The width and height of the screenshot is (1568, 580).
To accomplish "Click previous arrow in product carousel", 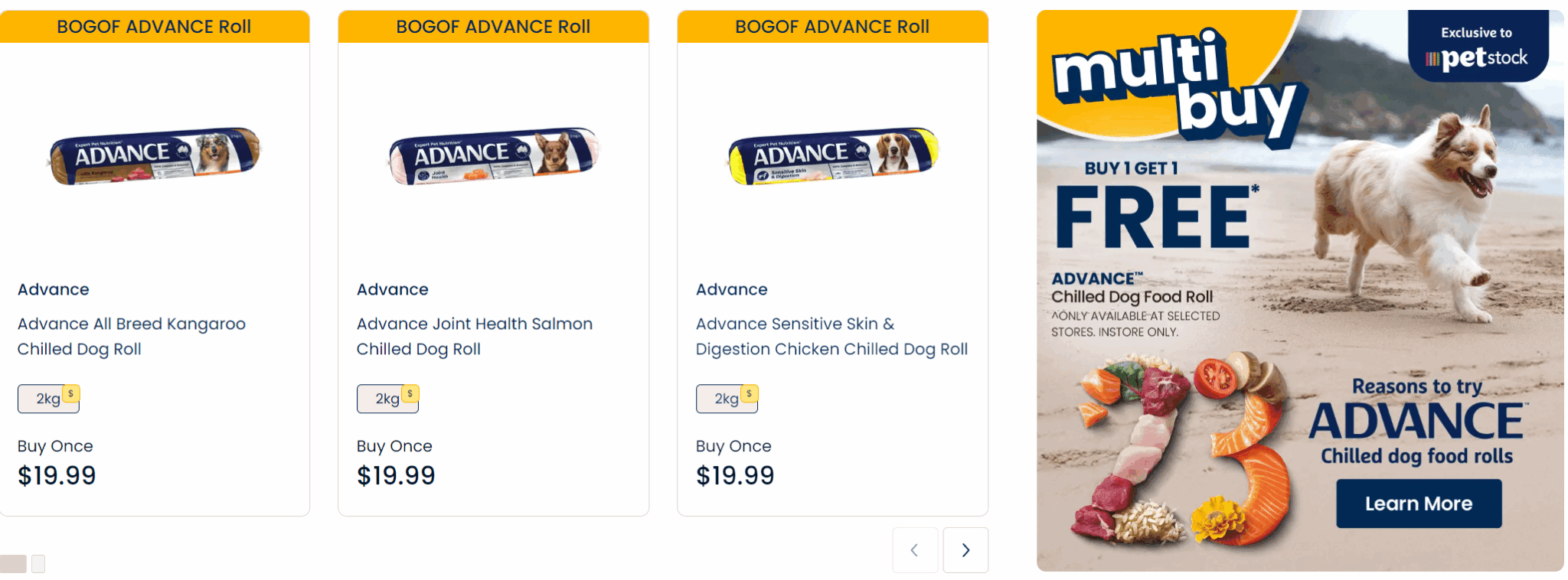I will pyautogui.click(x=915, y=550).
